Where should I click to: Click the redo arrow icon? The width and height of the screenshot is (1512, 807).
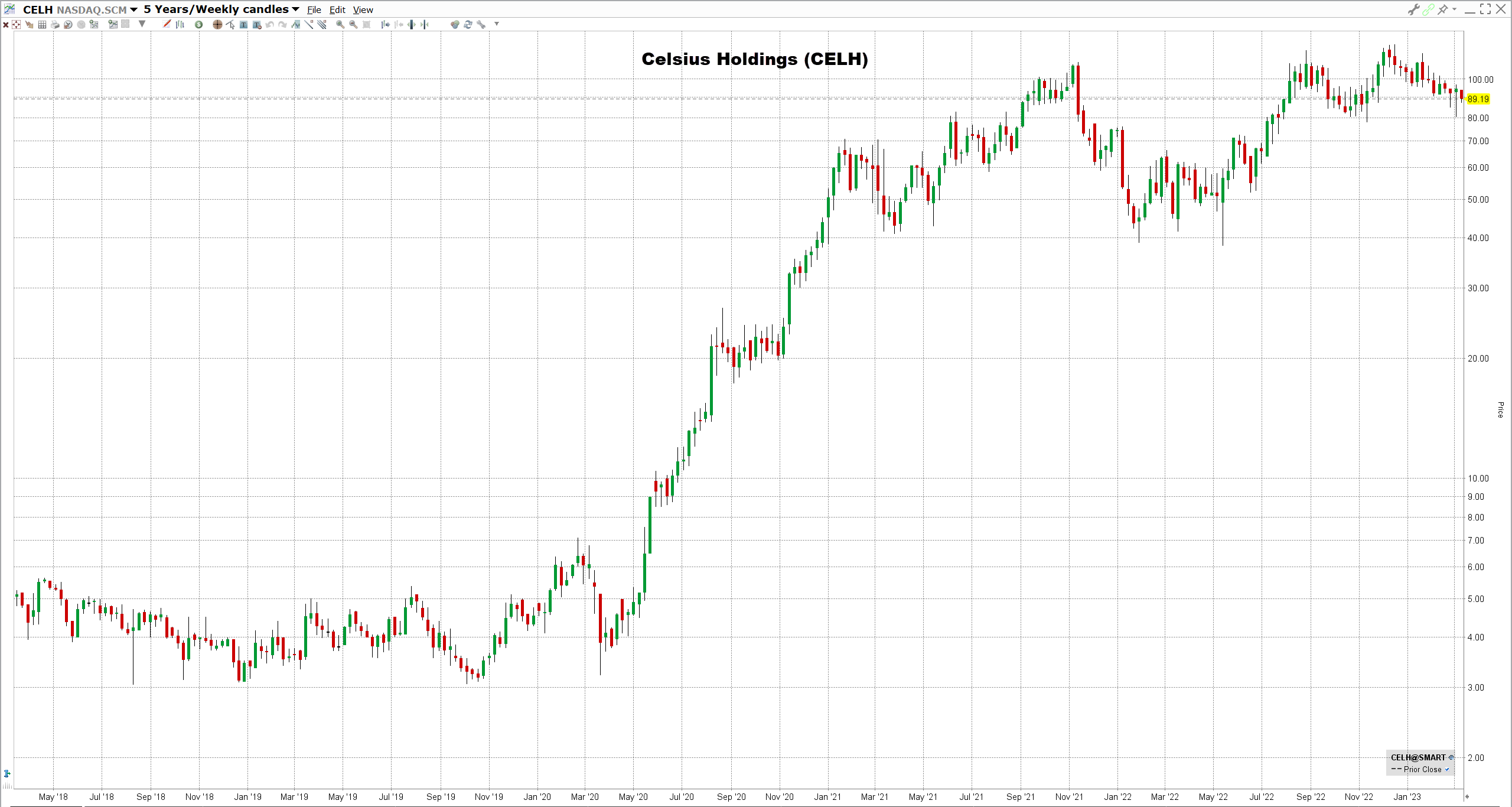(283, 25)
